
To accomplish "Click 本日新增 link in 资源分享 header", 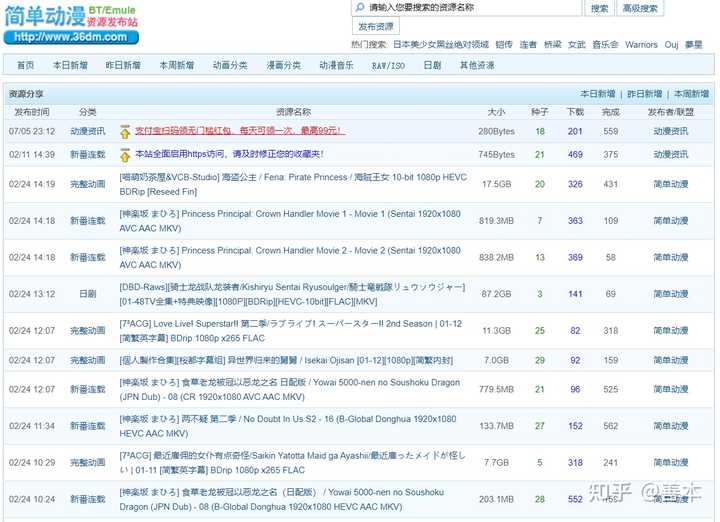I will (x=597, y=94).
